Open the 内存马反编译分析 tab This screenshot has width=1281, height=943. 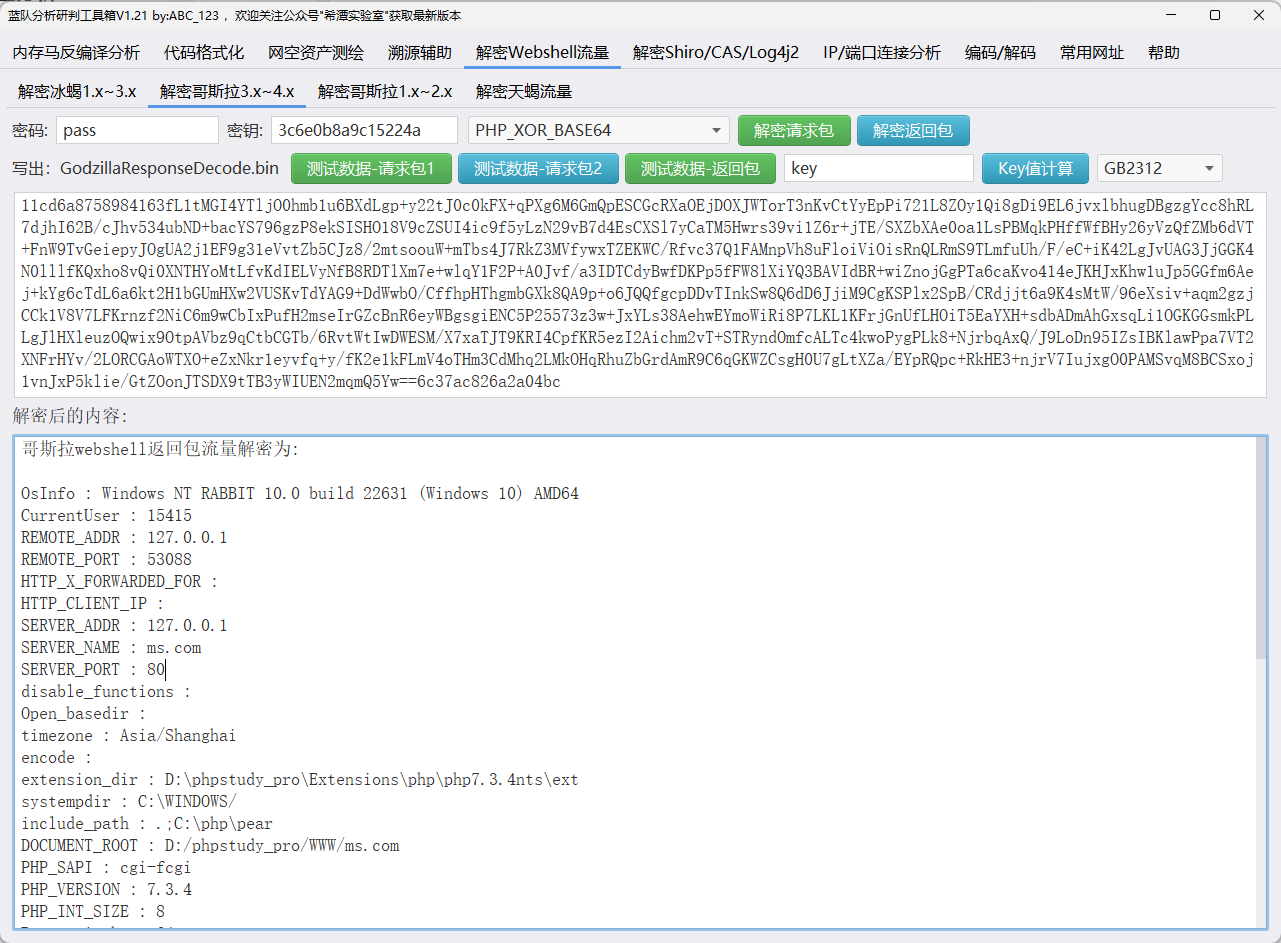[x=76, y=53]
